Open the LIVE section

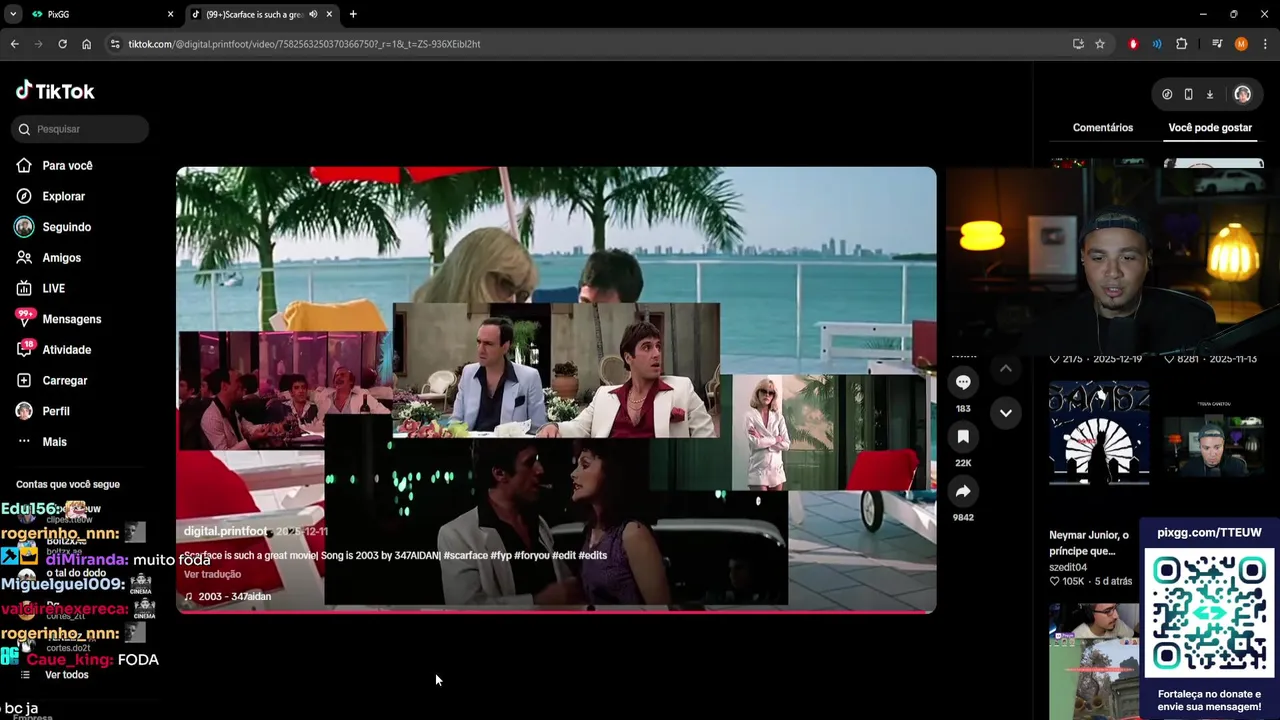click(53, 288)
